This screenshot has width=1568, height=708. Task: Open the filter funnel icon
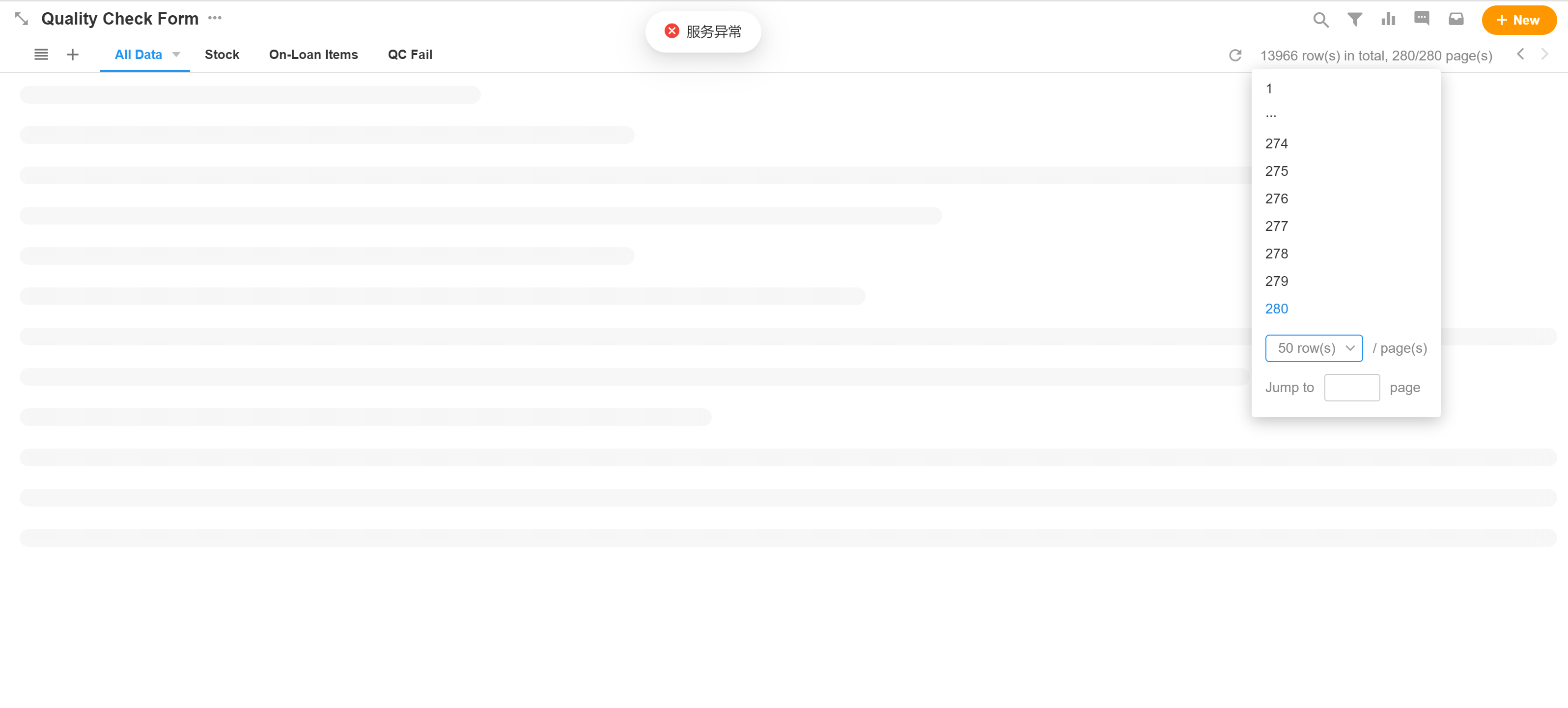[1354, 20]
